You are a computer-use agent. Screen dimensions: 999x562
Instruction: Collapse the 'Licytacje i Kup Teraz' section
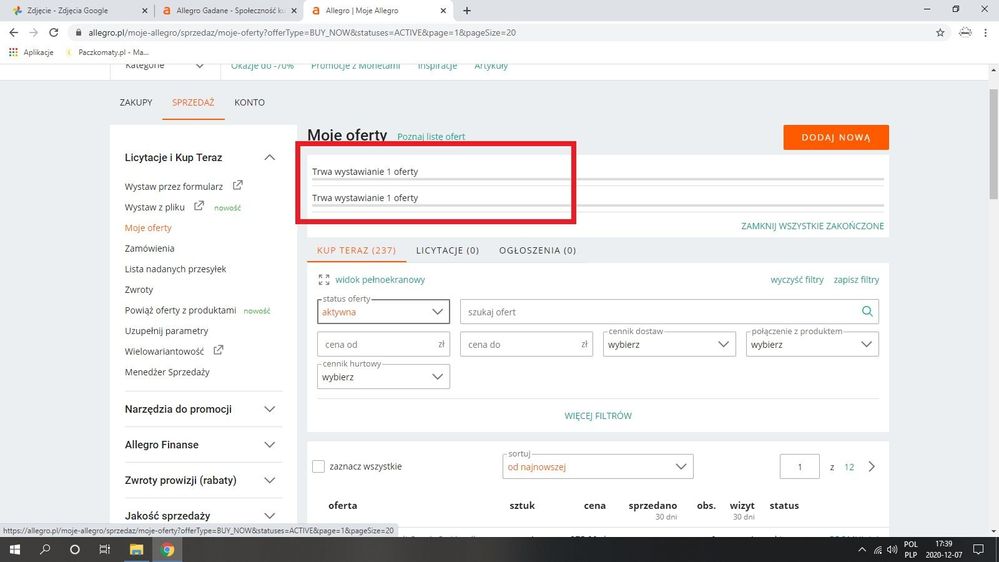pyautogui.click(x=269, y=158)
